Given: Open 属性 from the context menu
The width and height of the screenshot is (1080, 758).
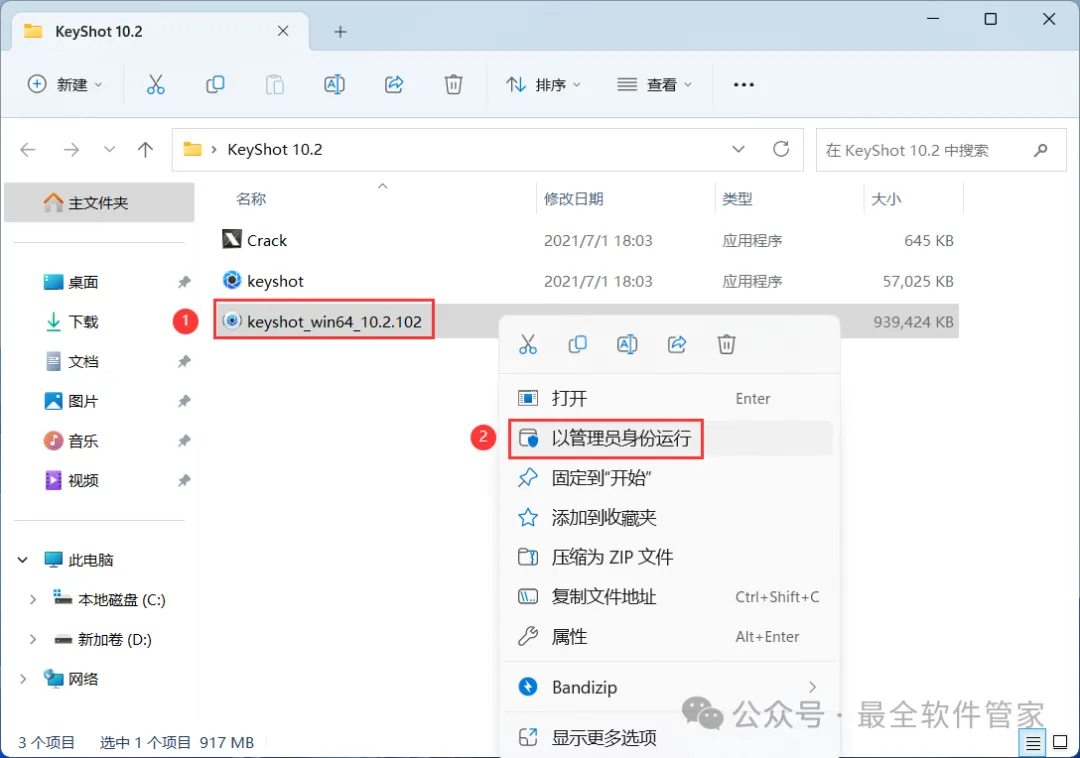Looking at the screenshot, I should [x=669, y=637].
